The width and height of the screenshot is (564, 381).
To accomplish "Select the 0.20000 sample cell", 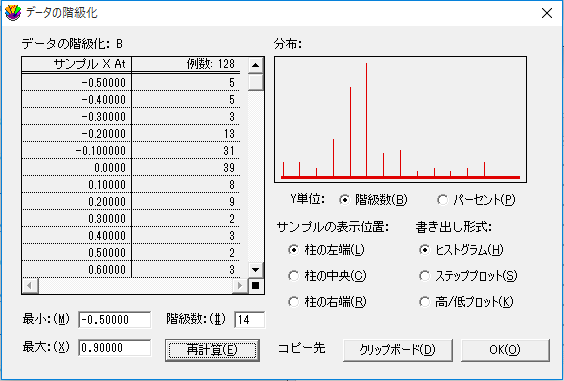I will (x=77, y=201).
